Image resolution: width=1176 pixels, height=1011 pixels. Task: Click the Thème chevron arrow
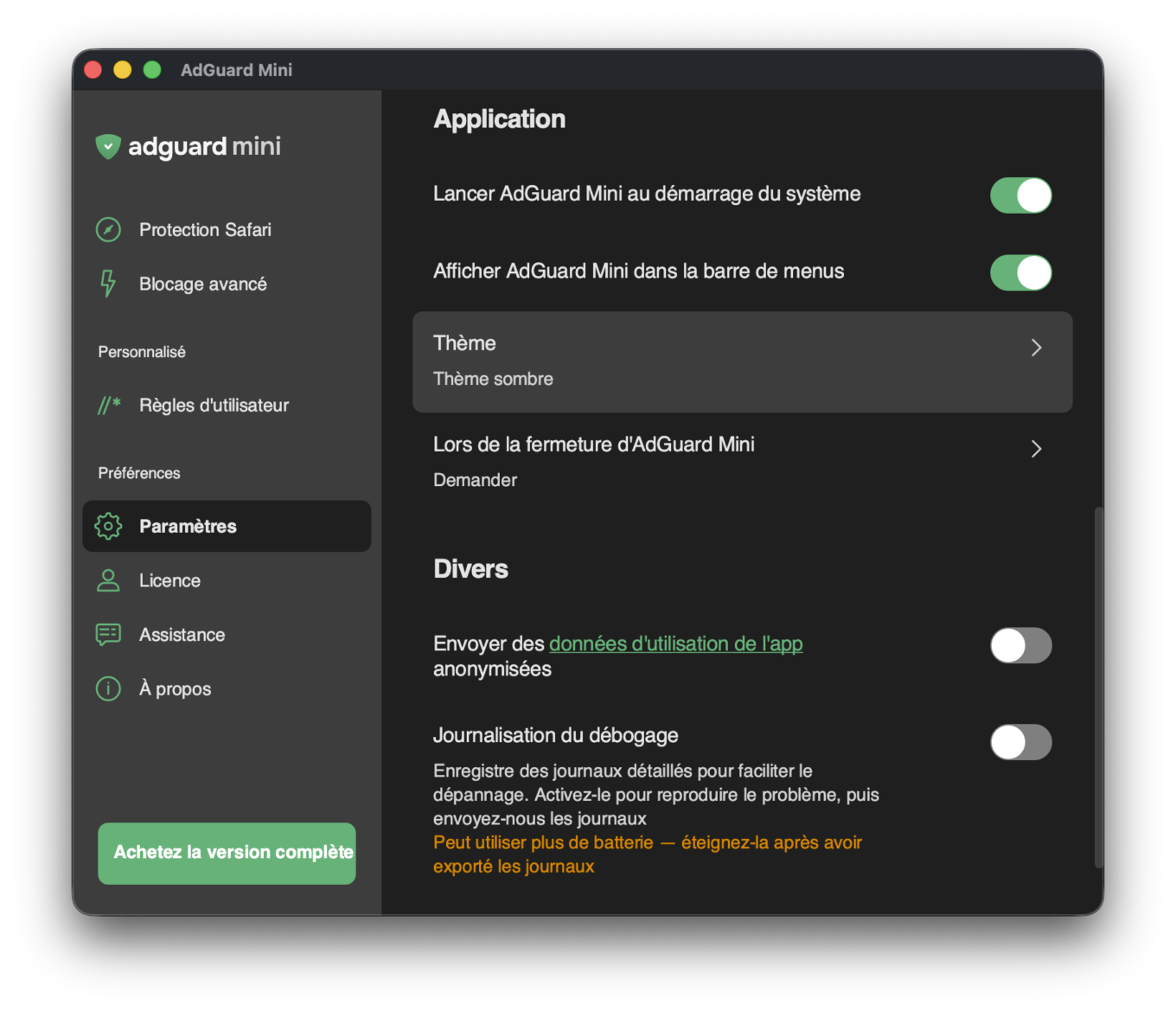tap(1036, 347)
